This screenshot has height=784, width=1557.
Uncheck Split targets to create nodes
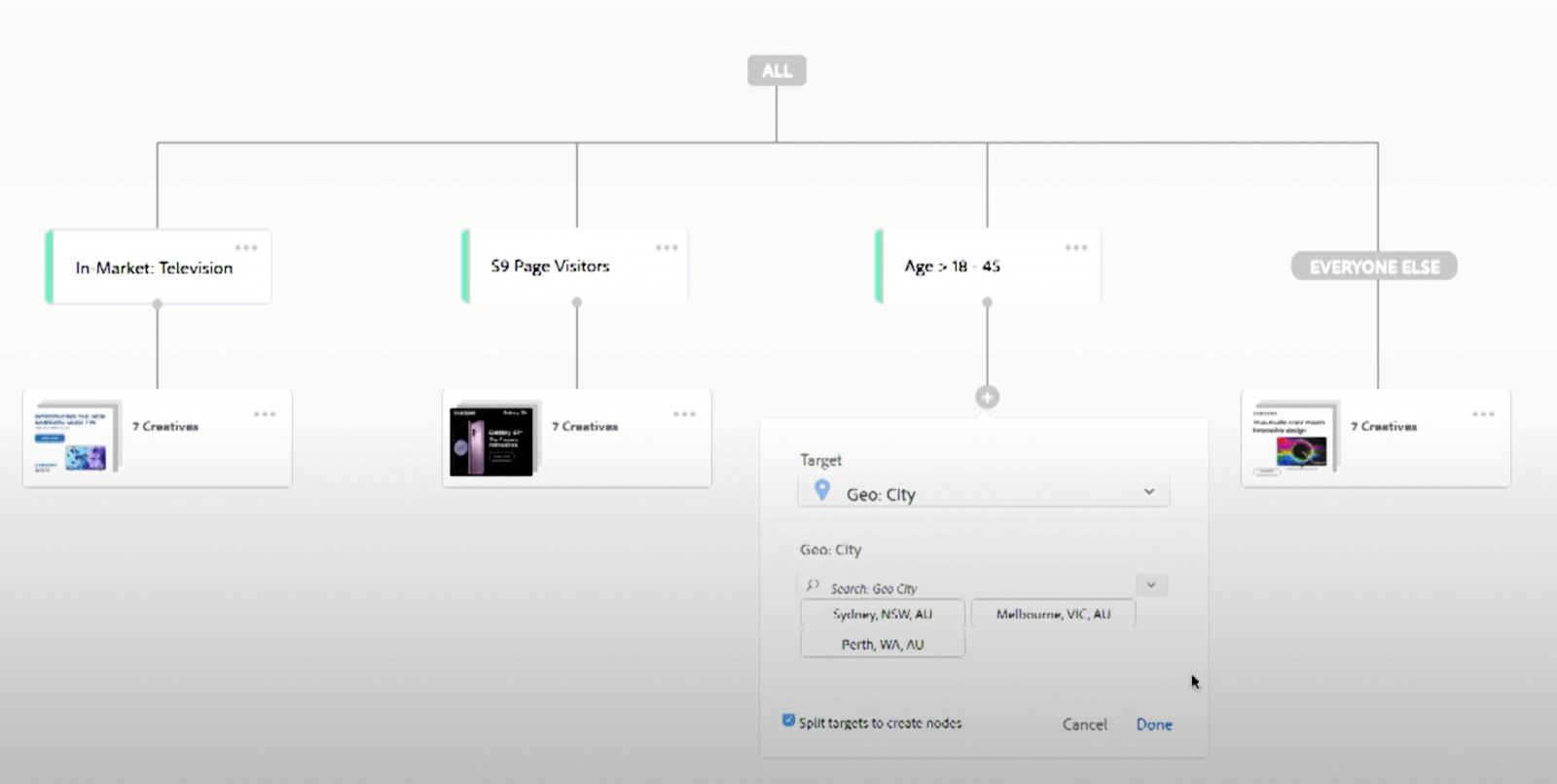[x=788, y=721]
